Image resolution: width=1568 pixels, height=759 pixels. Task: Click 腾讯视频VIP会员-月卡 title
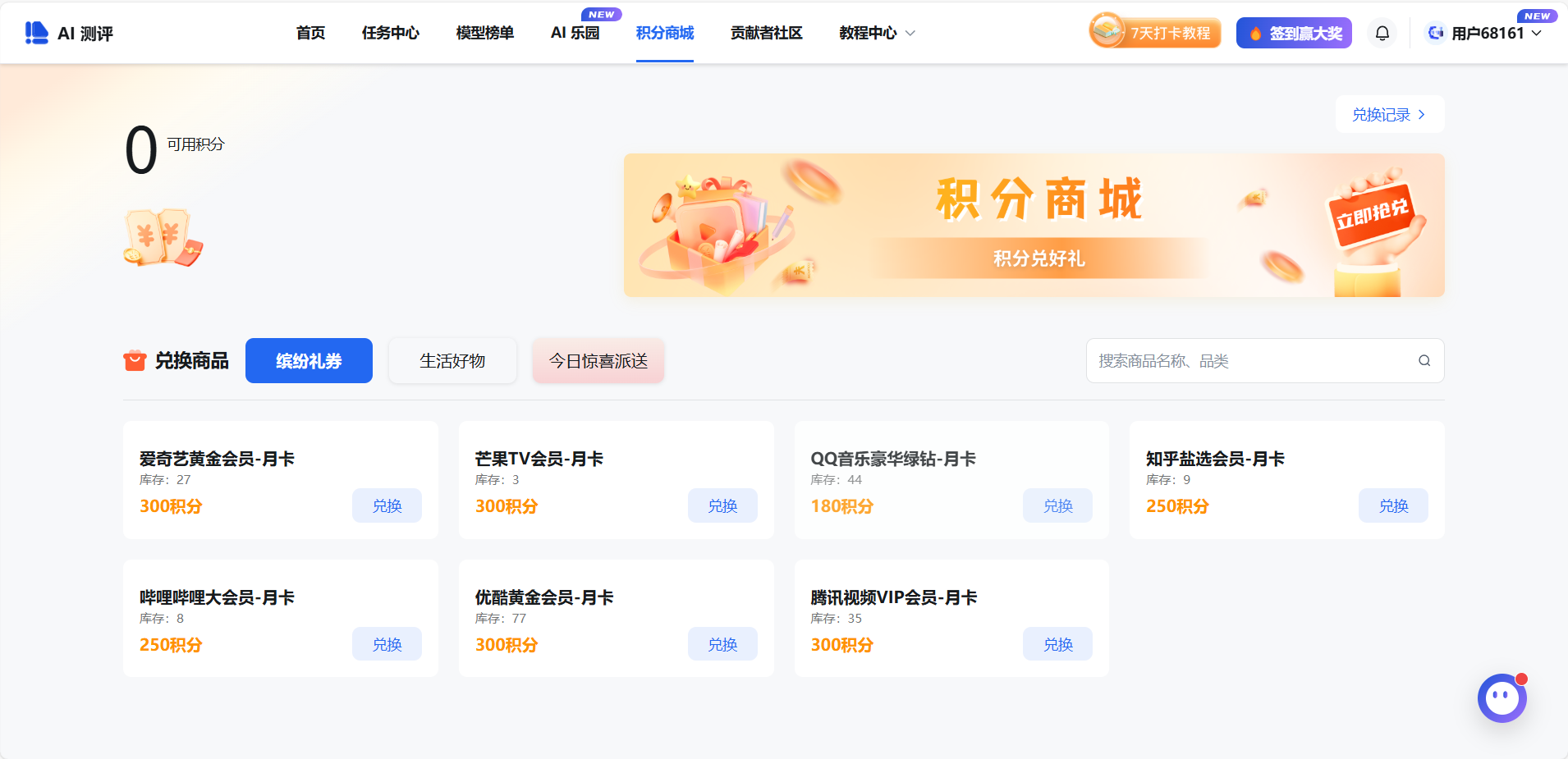(x=894, y=597)
